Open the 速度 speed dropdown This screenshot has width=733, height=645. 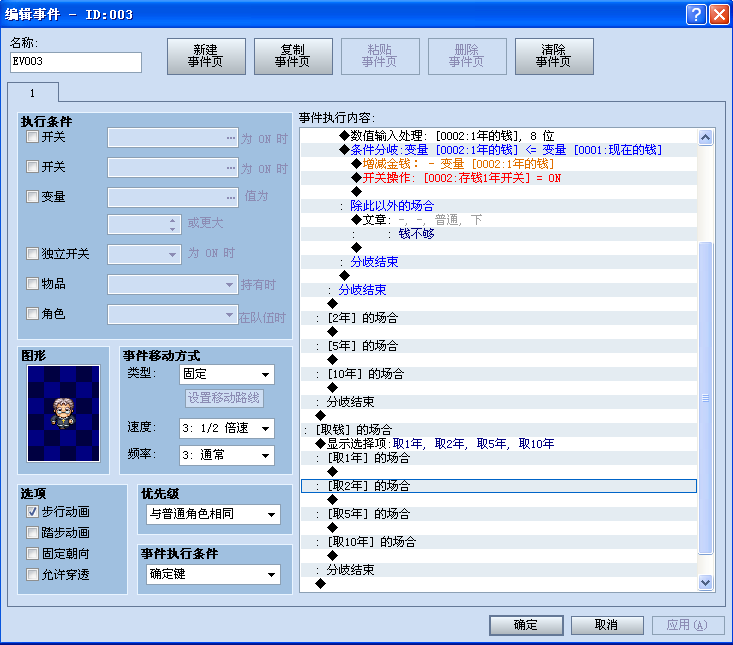(227, 428)
